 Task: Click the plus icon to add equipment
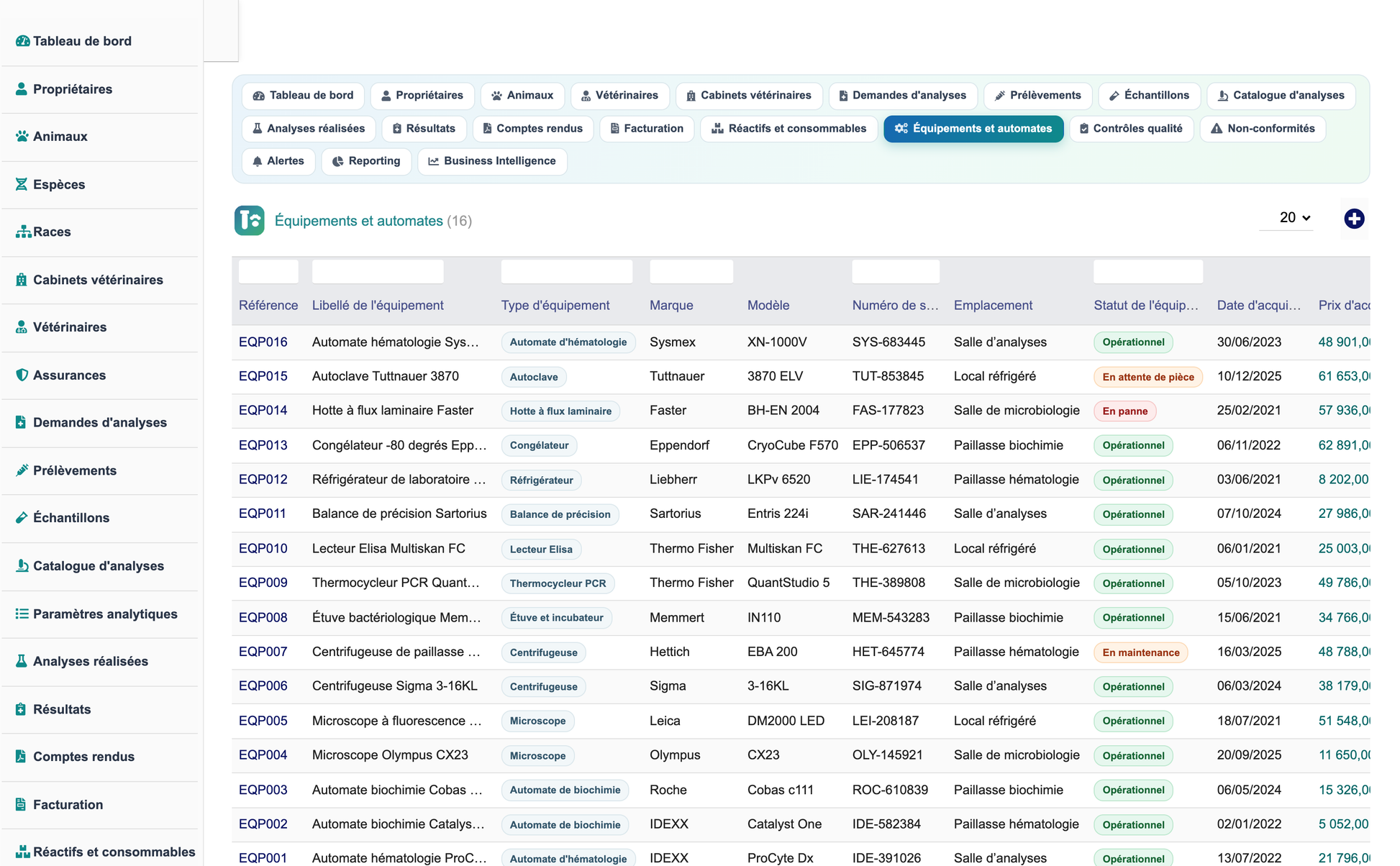click(1354, 219)
